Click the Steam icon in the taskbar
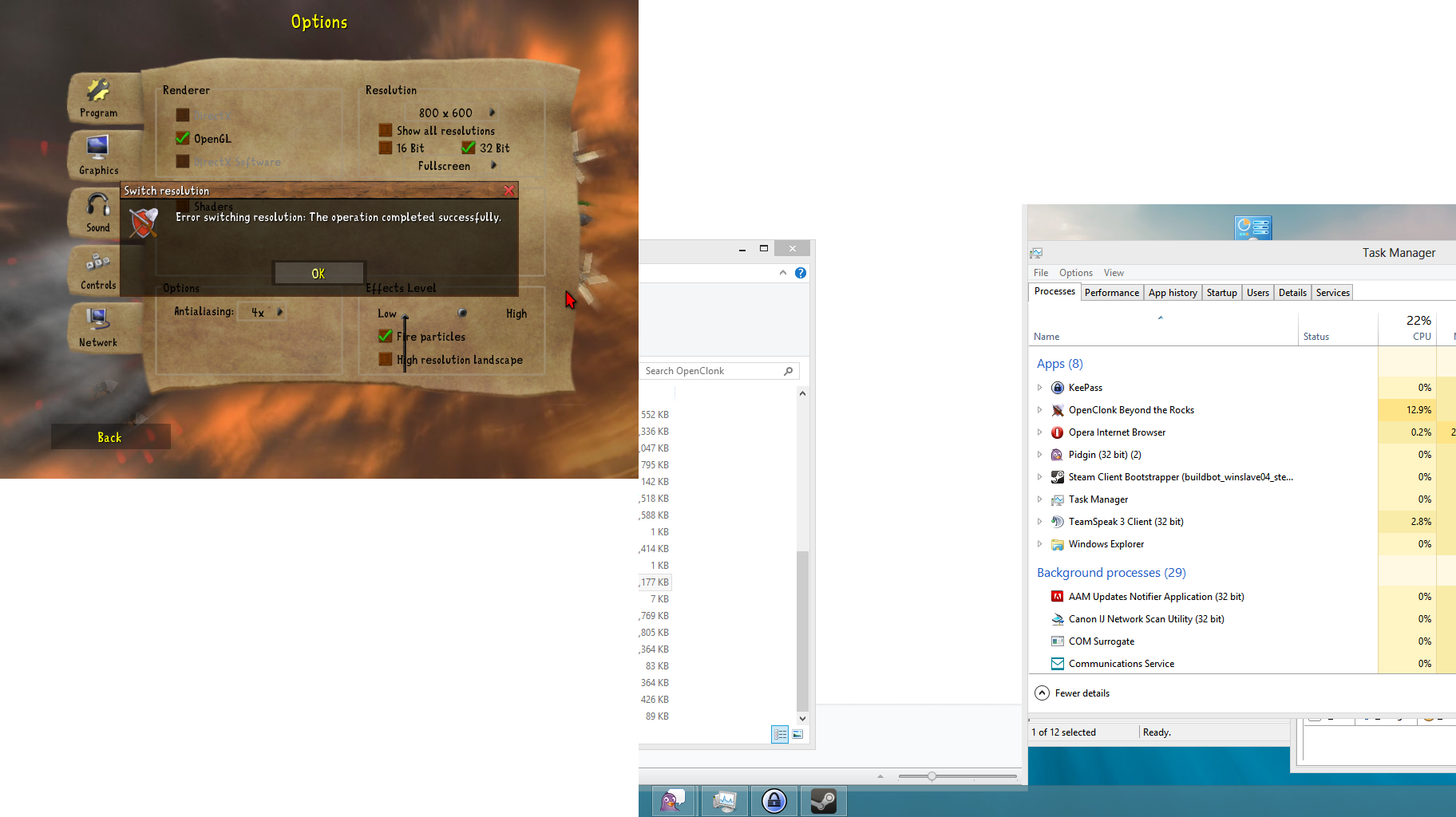 823,800
